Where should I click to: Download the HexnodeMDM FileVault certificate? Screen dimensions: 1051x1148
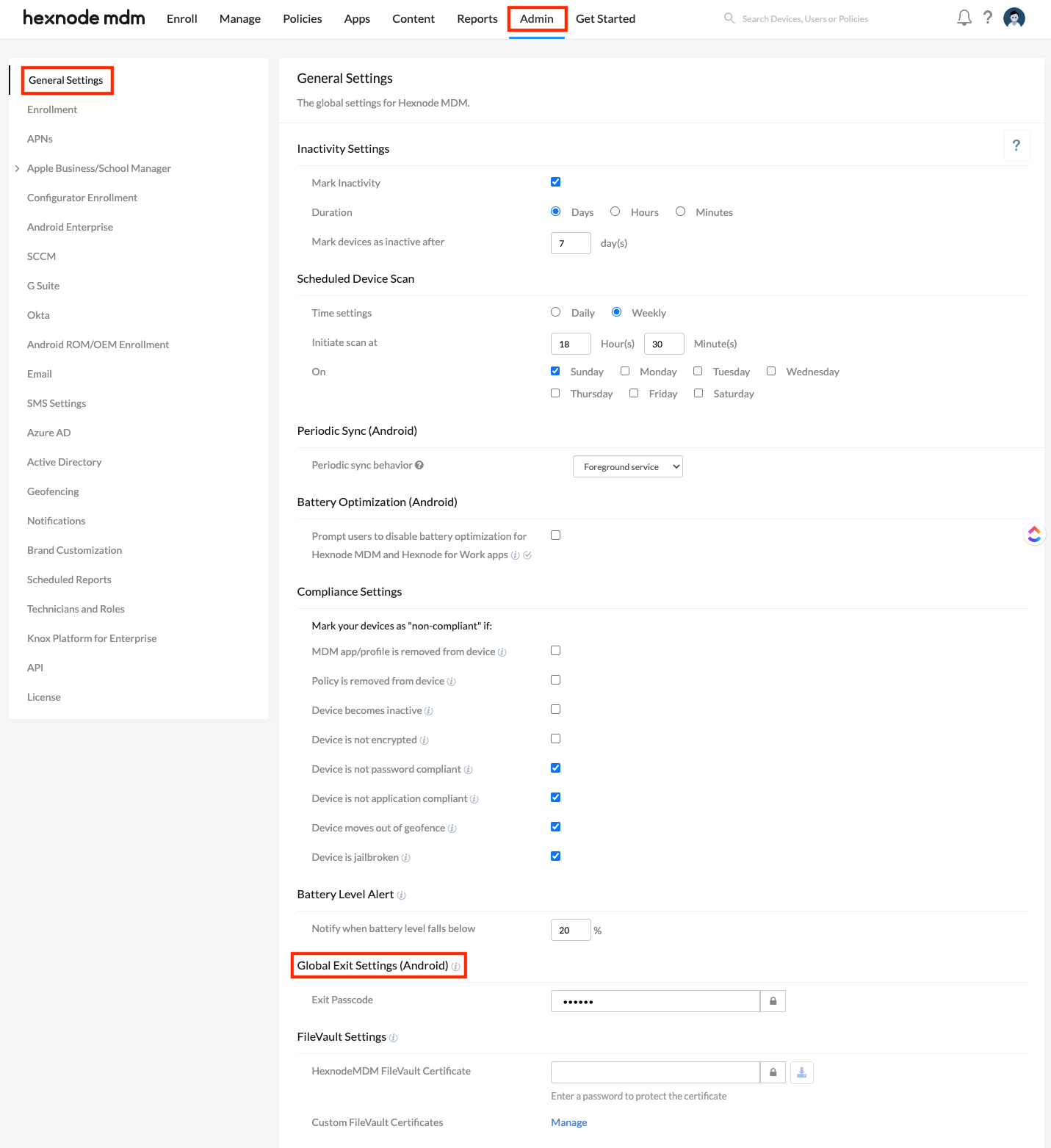pos(802,1072)
